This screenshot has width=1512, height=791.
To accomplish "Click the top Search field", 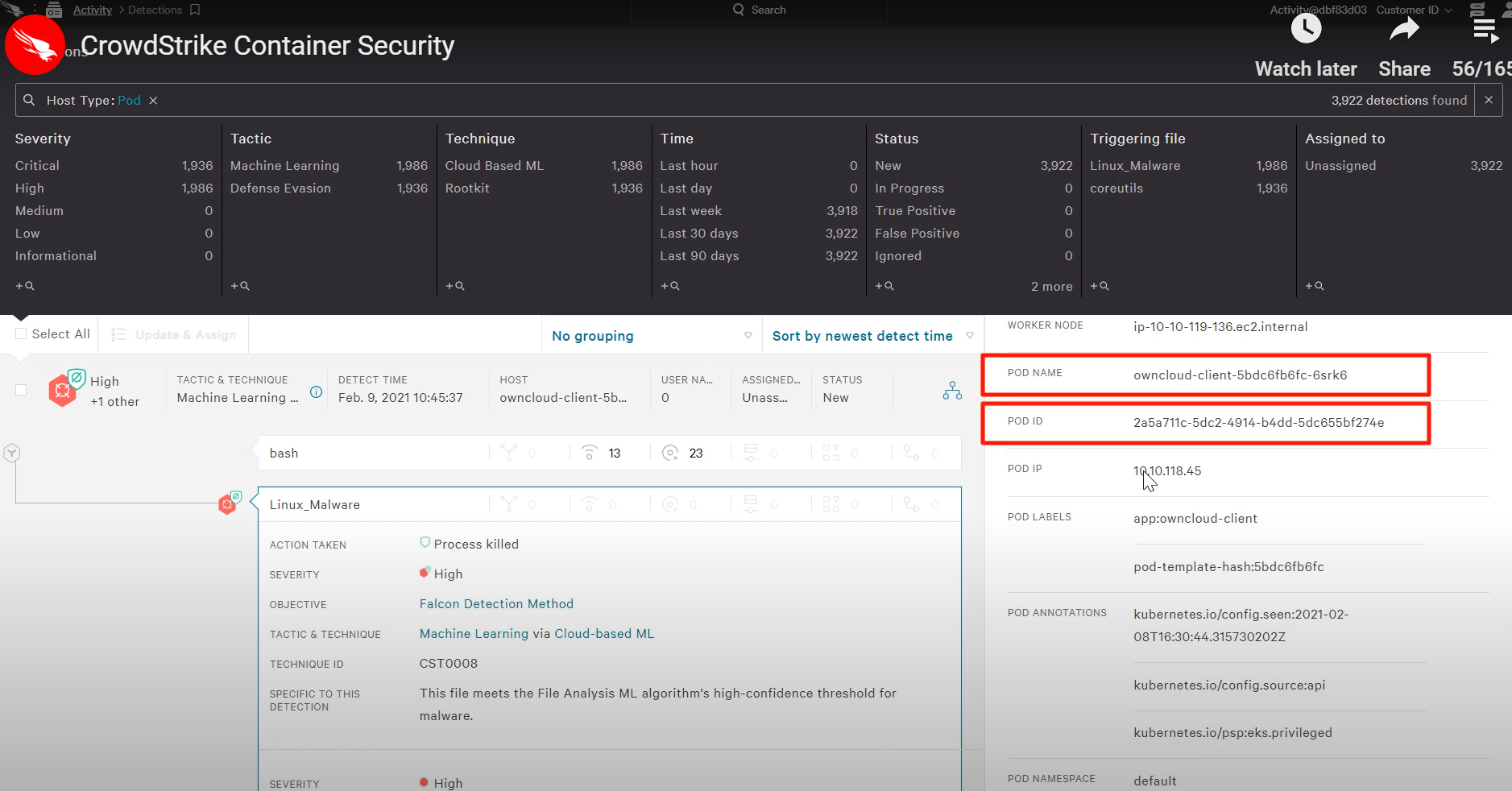I will point(759,10).
